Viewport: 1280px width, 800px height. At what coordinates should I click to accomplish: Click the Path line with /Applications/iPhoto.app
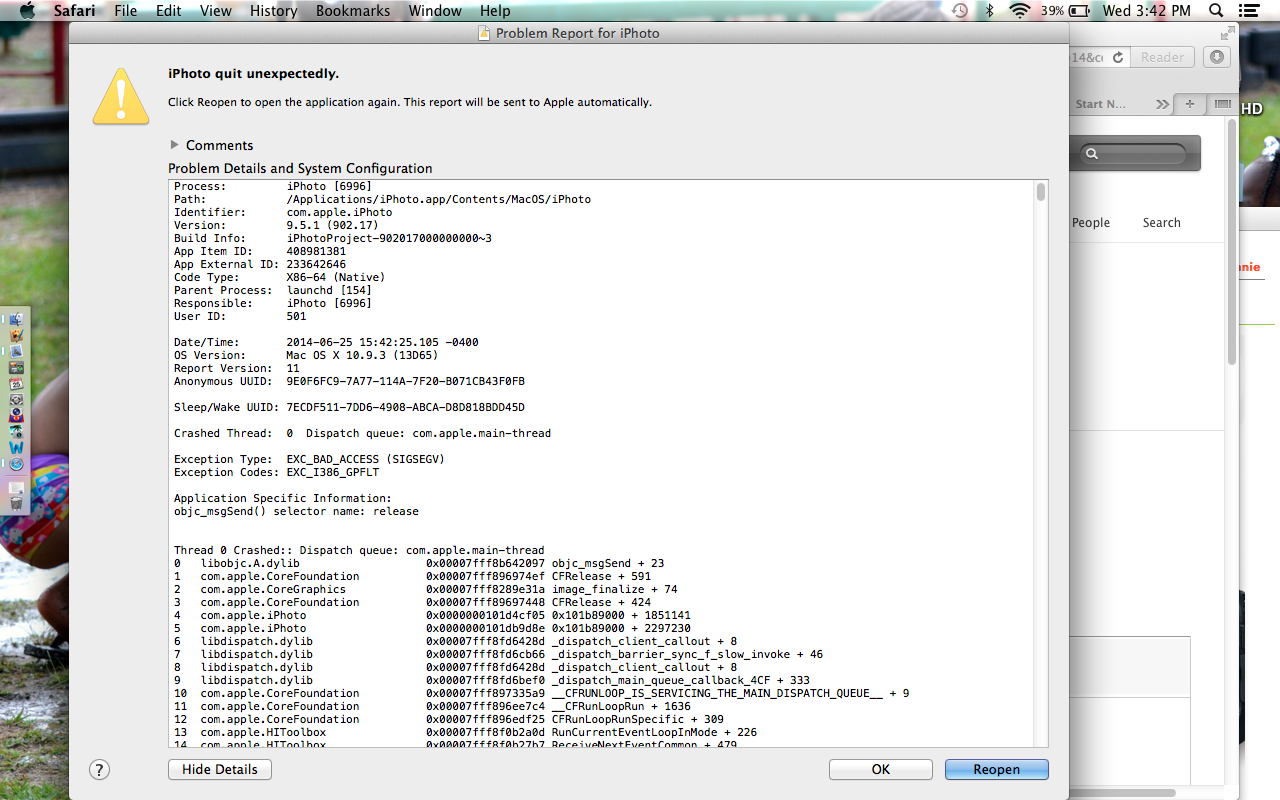[x=382, y=199]
